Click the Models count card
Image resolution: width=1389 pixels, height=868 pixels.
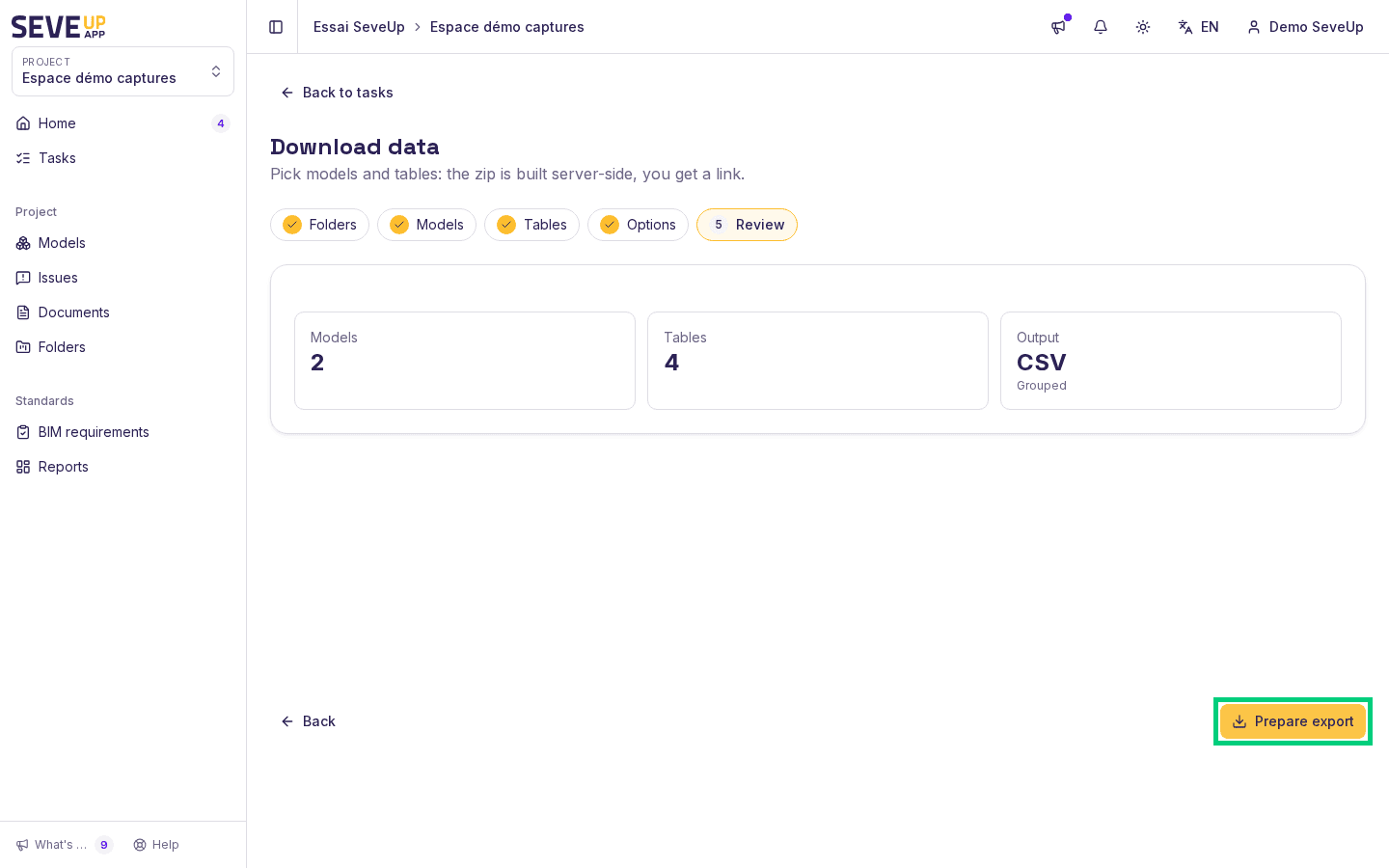click(x=465, y=361)
